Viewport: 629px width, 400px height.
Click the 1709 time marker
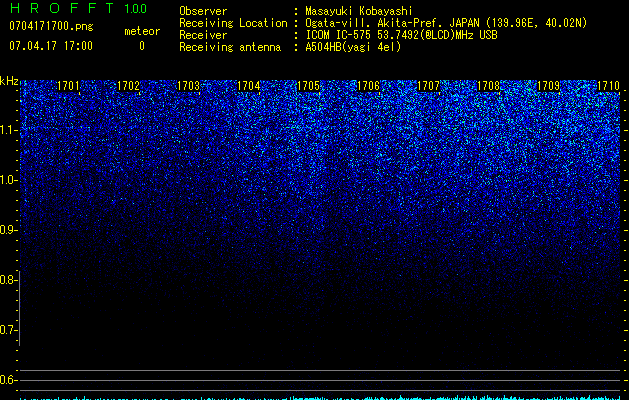[x=548, y=85]
